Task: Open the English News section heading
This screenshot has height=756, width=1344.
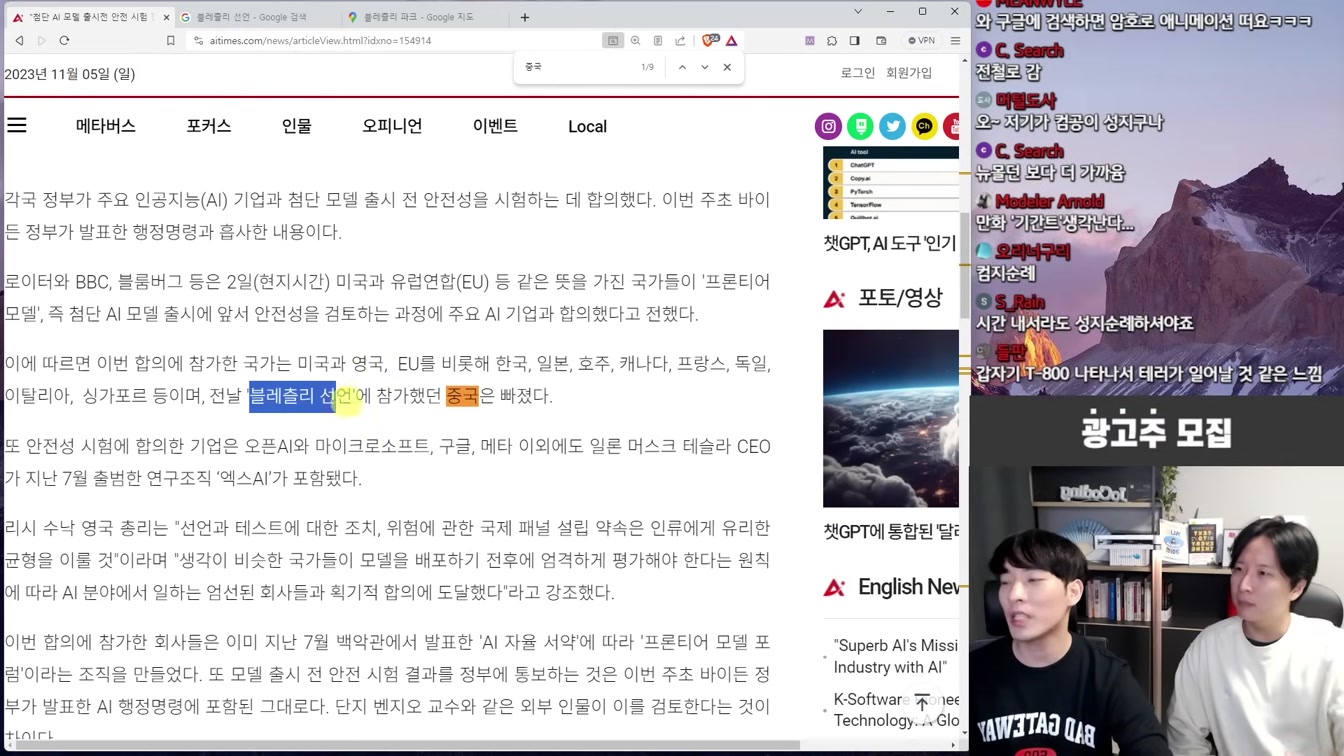Action: click(x=908, y=587)
